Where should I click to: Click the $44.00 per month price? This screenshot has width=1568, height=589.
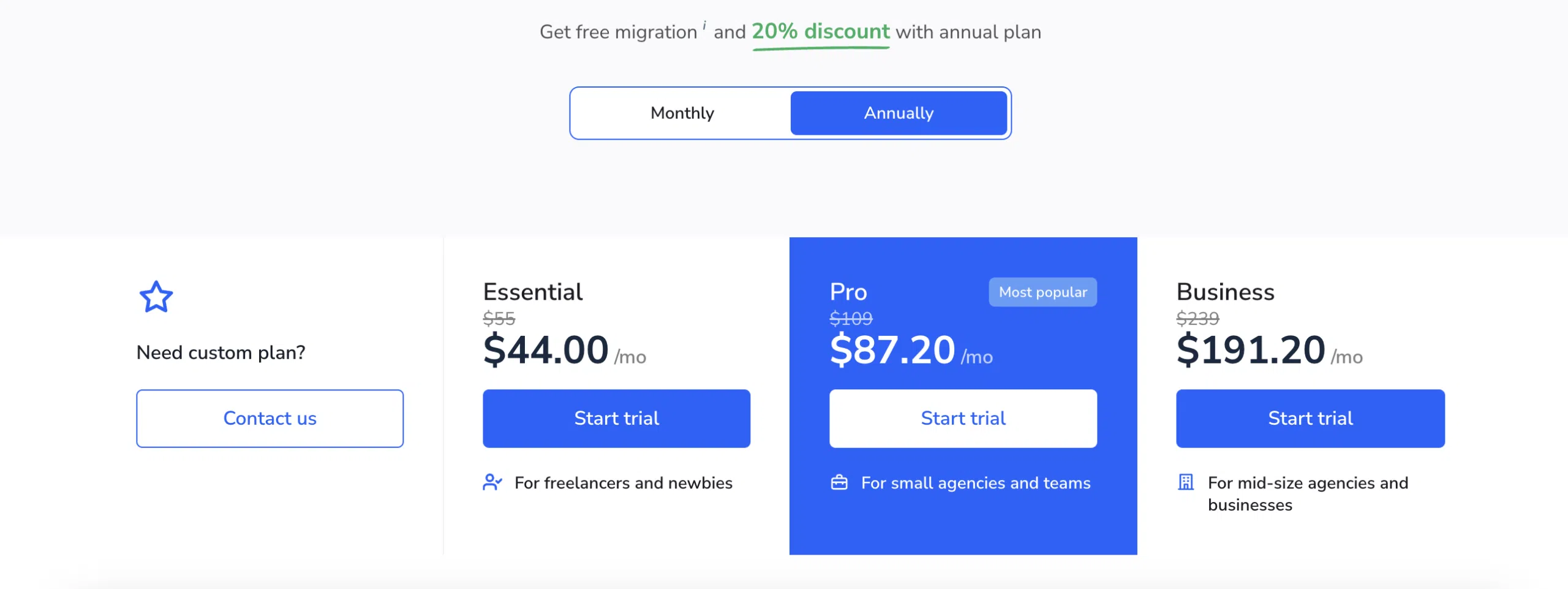546,350
